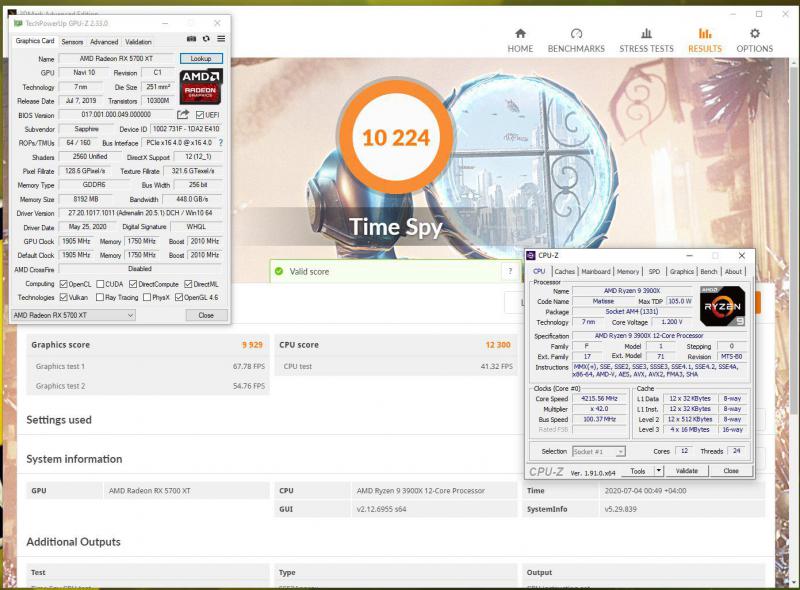The width and height of the screenshot is (800, 590).
Task: Click the BIOS export share icon
Action: (183, 115)
